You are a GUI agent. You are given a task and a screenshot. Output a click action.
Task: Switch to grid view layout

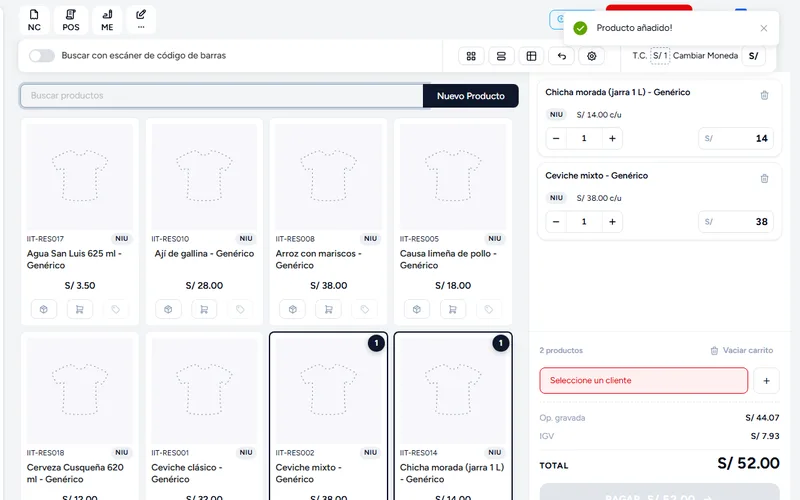[x=471, y=56]
